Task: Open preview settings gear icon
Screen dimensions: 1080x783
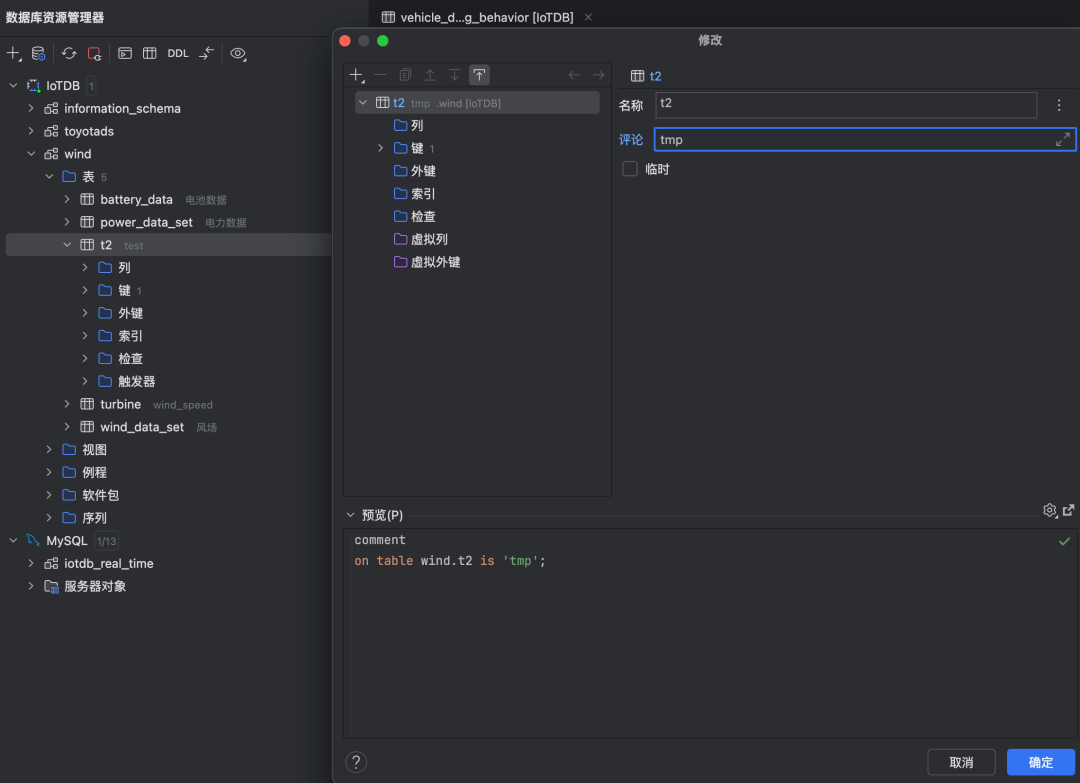Action: pos(1049,510)
